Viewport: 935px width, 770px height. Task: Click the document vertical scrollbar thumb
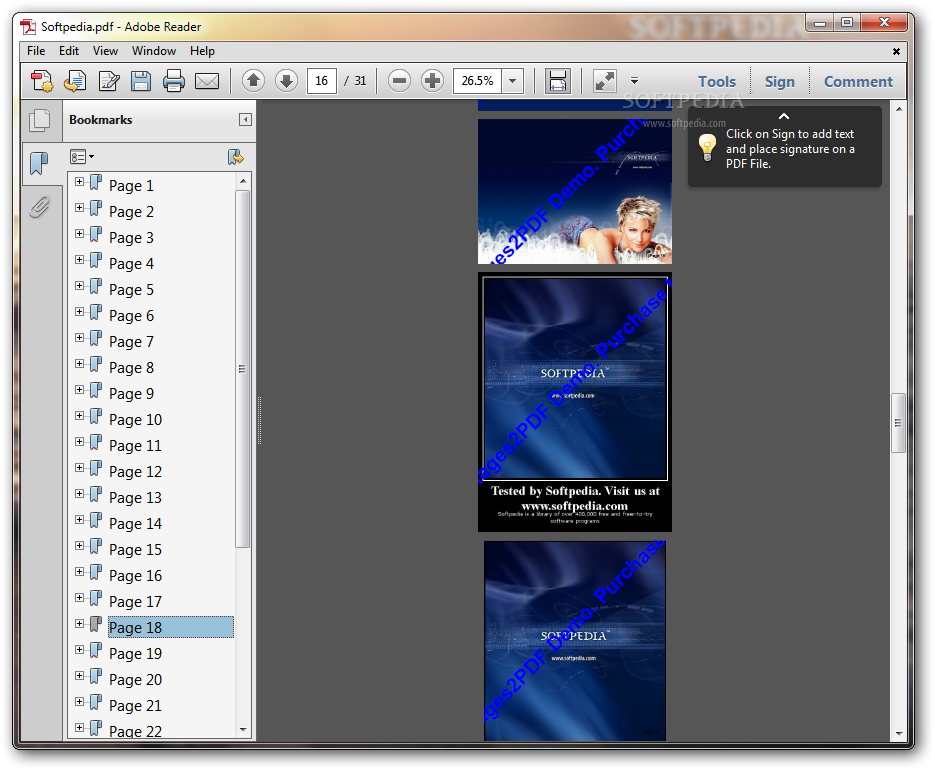point(898,423)
